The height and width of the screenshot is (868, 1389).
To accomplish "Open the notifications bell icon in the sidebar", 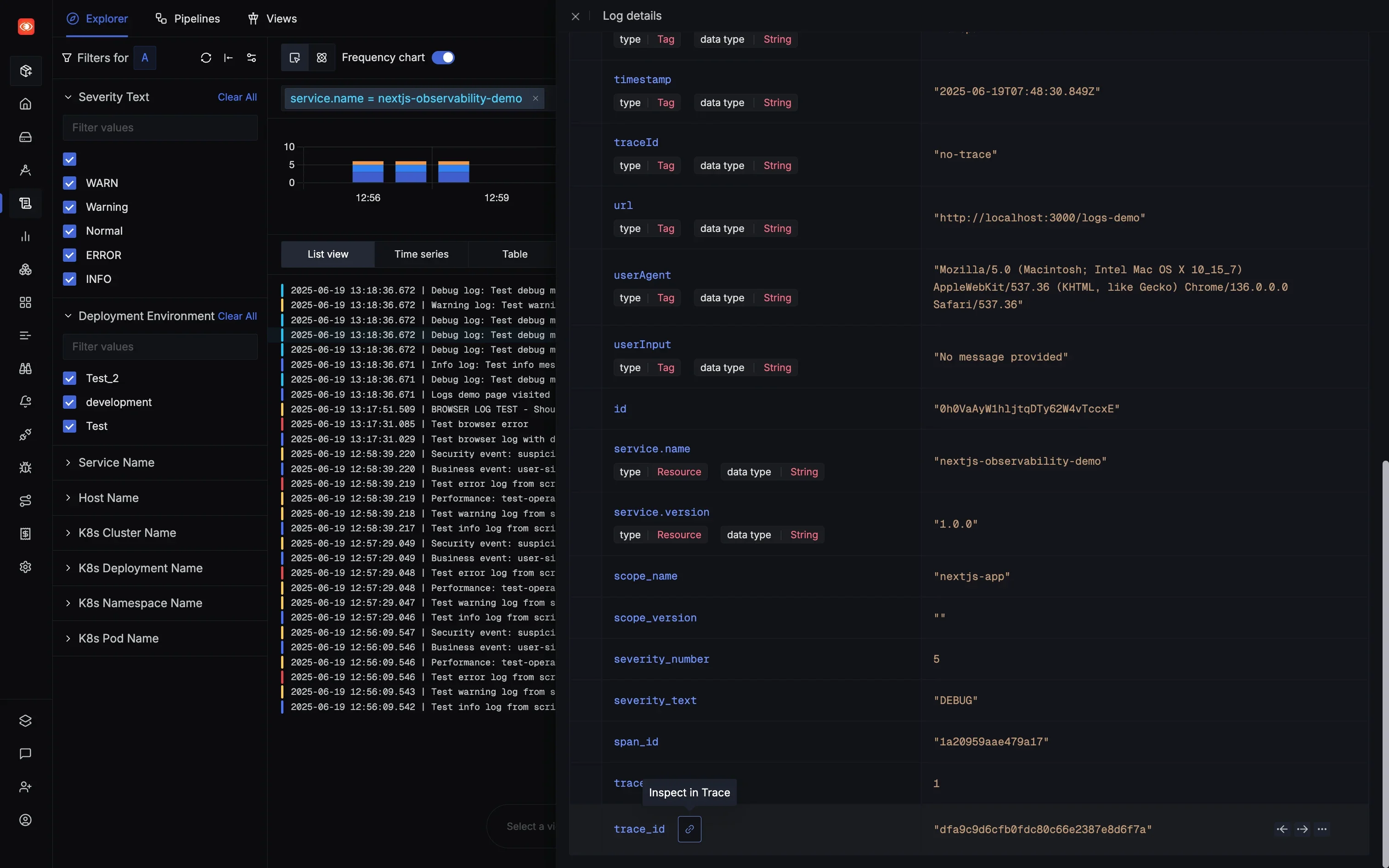I will (x=25, y=401).
